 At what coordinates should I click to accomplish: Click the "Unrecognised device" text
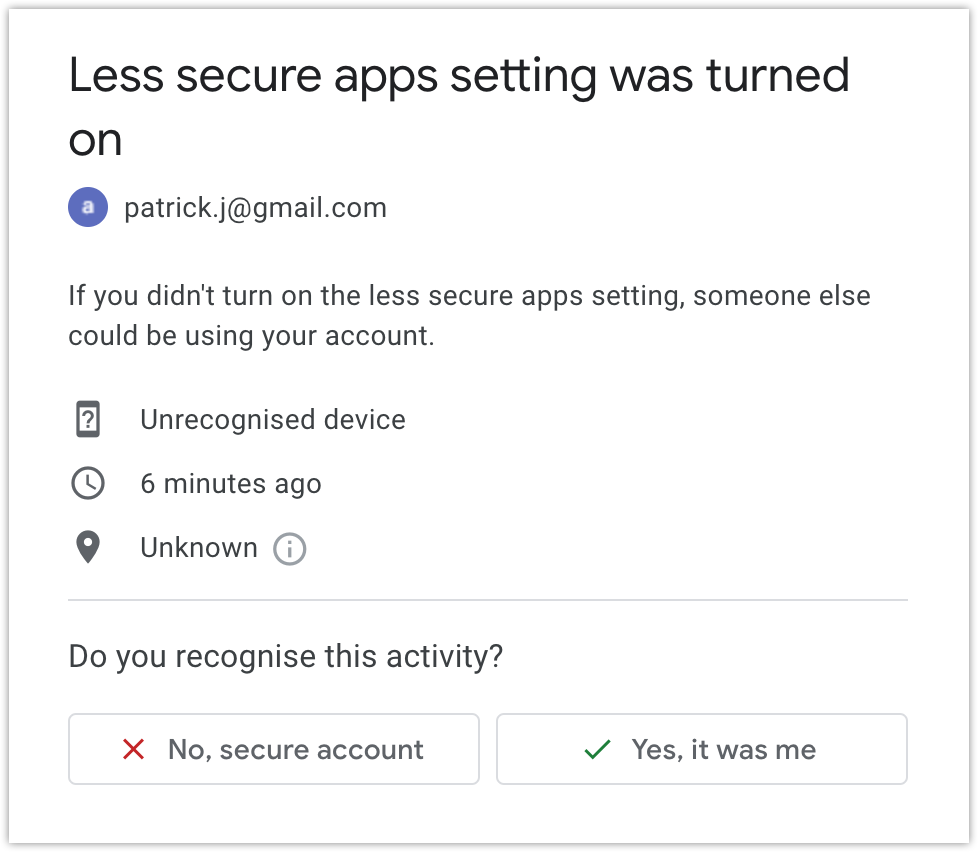click(273, 419)
